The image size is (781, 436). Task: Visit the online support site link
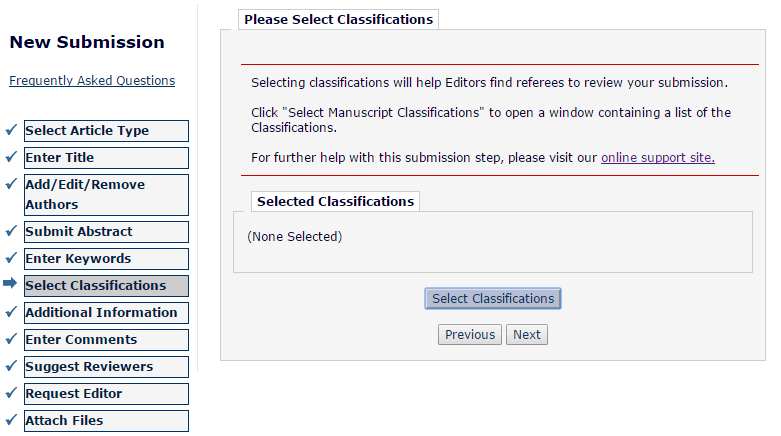[657, 158]
